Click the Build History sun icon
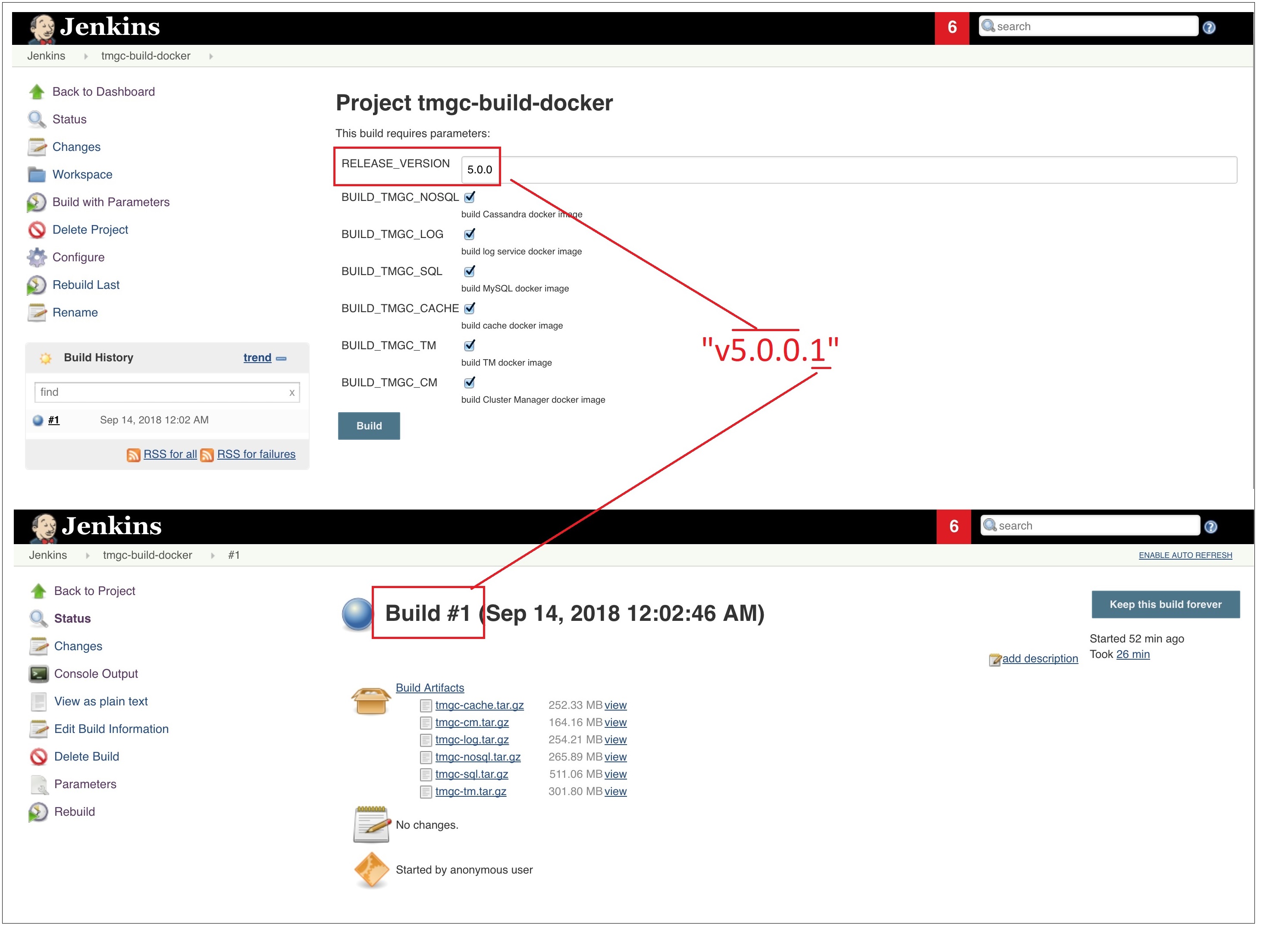This screenshot has width=1273, height=952. 45,358
